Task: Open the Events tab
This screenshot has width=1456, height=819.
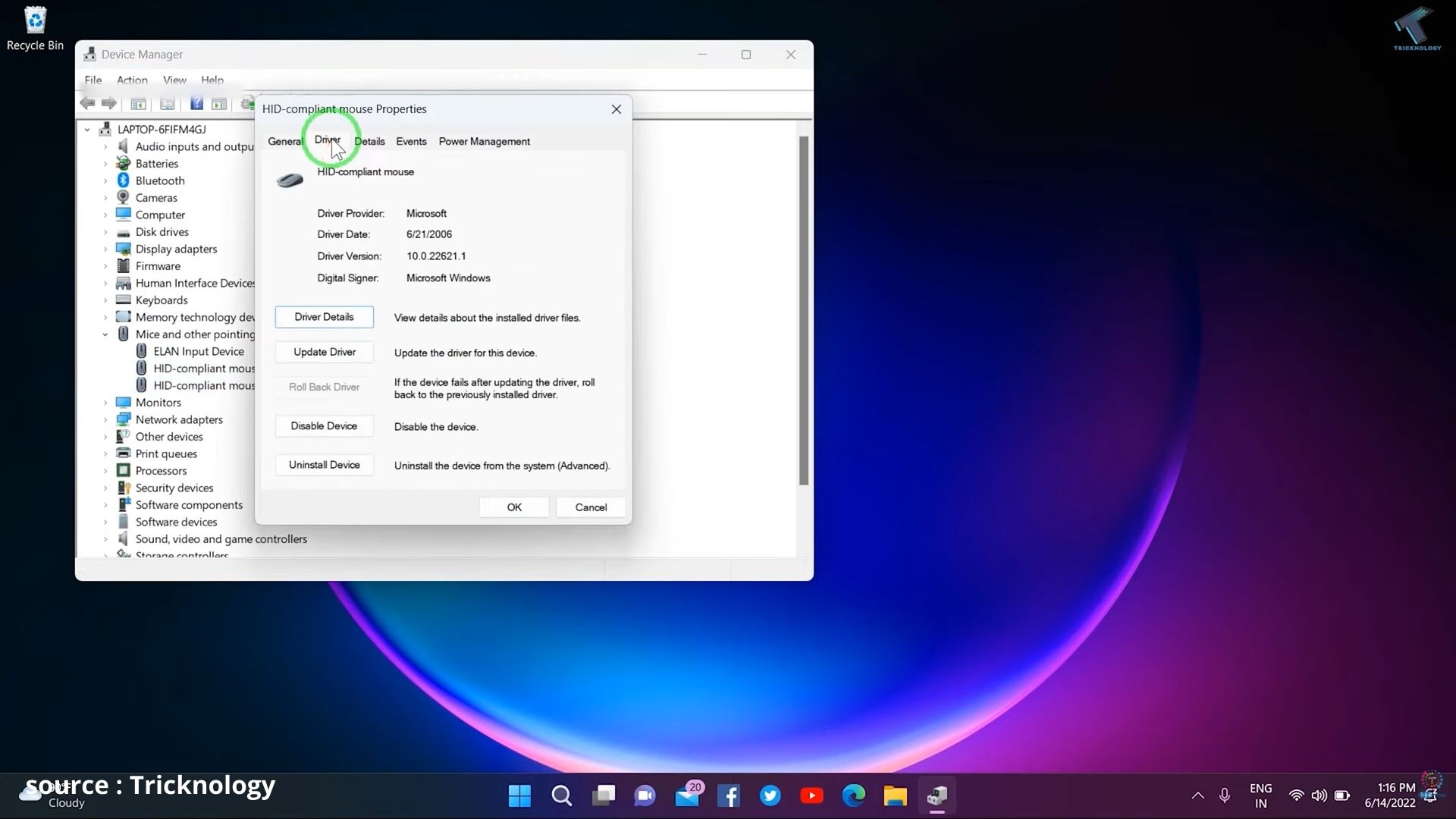Action: click(411, 142)
